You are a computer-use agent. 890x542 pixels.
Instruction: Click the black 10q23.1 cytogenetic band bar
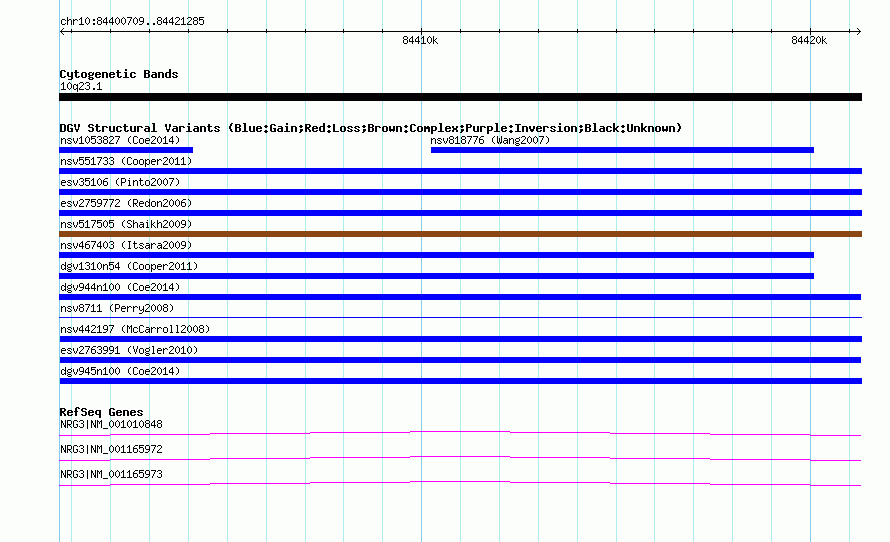[460, 97]
